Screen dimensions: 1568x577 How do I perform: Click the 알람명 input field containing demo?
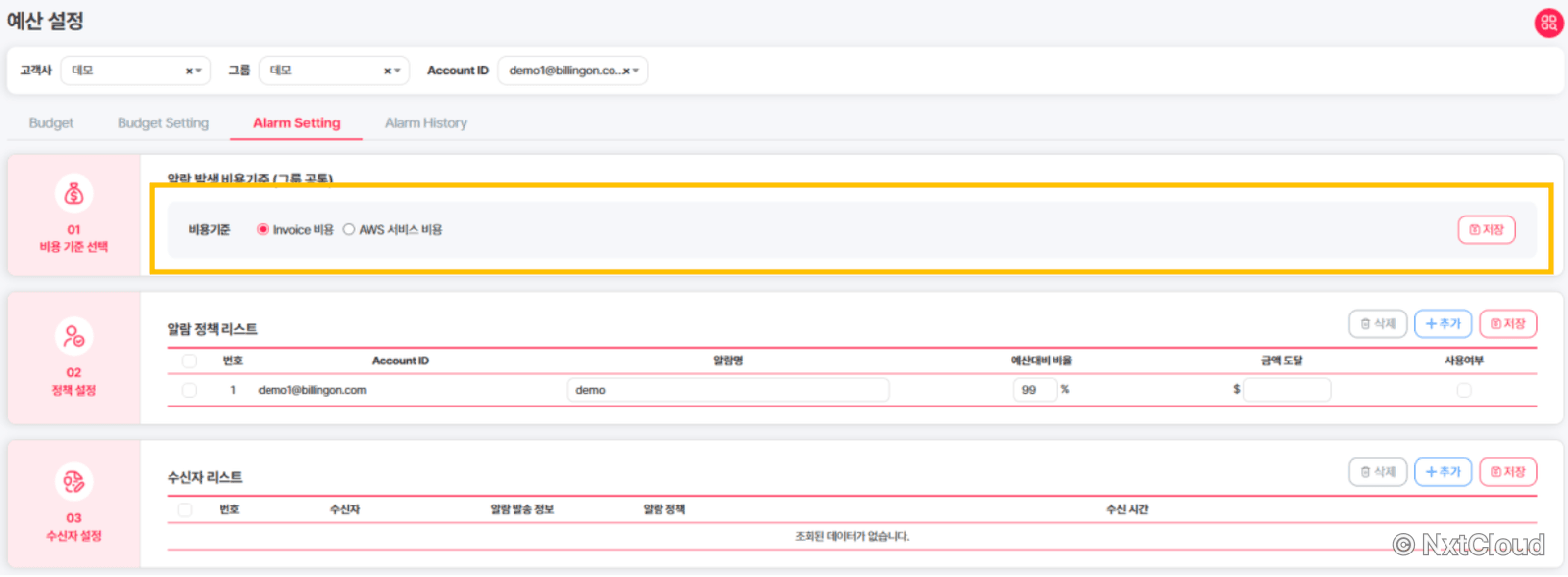(x=728, y=390)
